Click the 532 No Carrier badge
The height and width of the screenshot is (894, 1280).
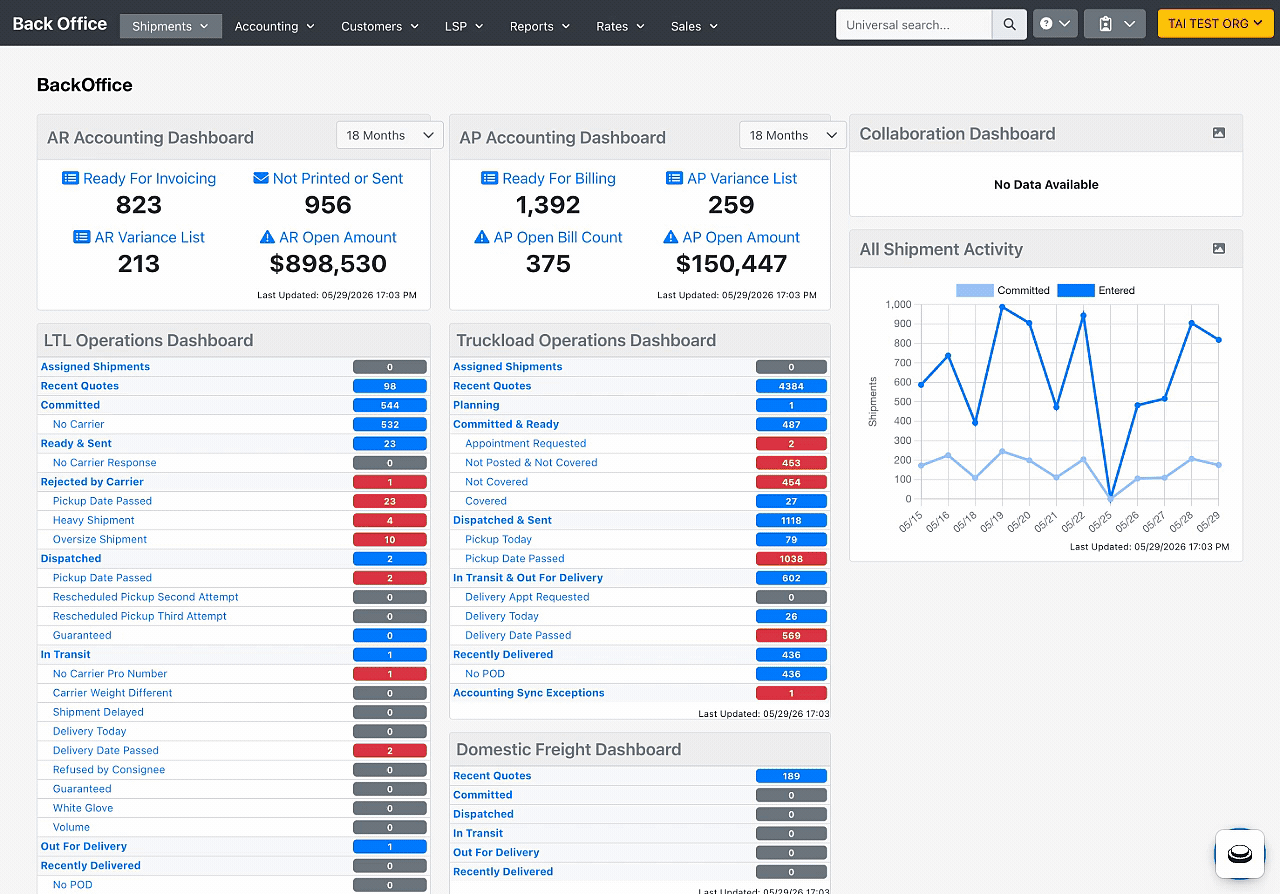pyautogui.click(x=390, y=424)
